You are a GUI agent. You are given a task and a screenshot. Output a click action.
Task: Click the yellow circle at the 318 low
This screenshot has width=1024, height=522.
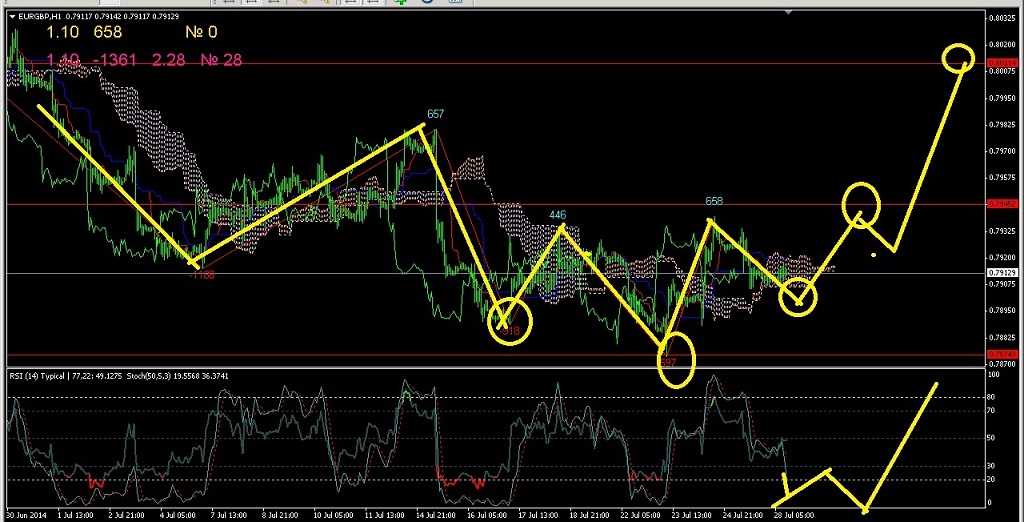point(511,322)
